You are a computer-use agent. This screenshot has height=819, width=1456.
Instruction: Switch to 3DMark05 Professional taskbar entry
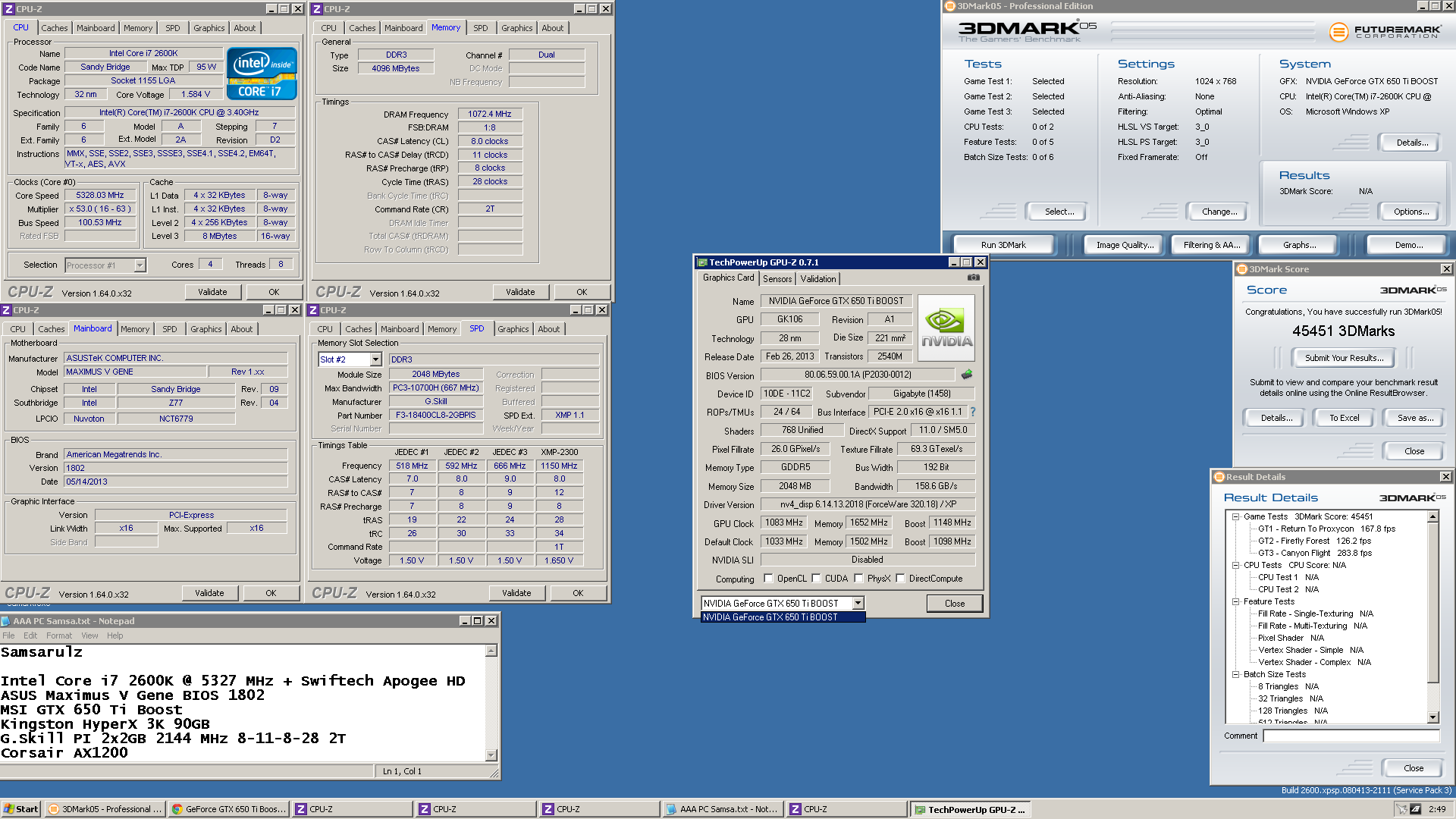pyautogui.click(x=105, y=809)
